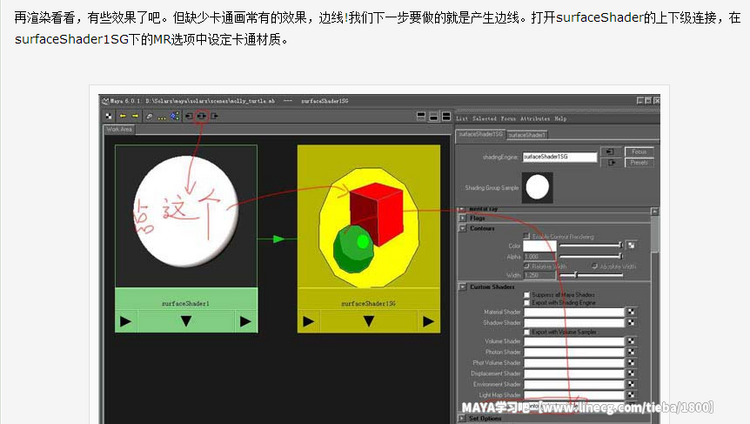
Task: Click the Presets button
Action: click(639, 163)
